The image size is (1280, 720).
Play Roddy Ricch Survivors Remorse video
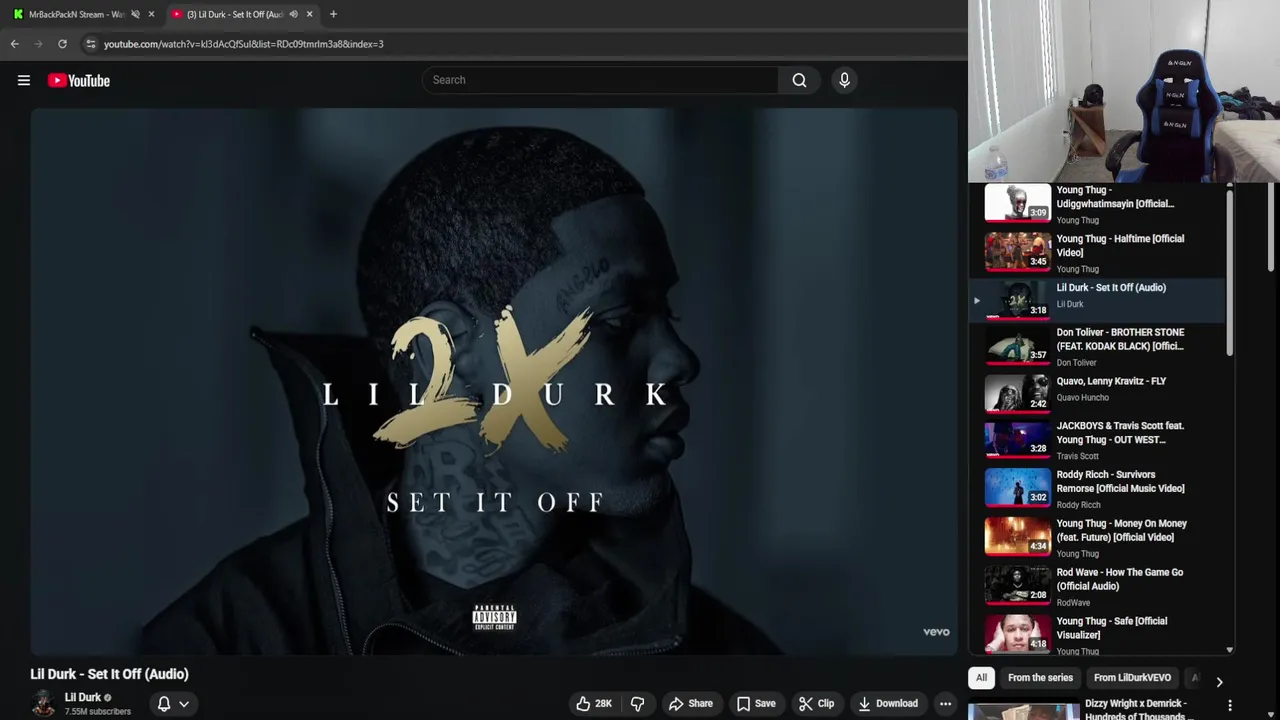click(x=1097, y=489)
